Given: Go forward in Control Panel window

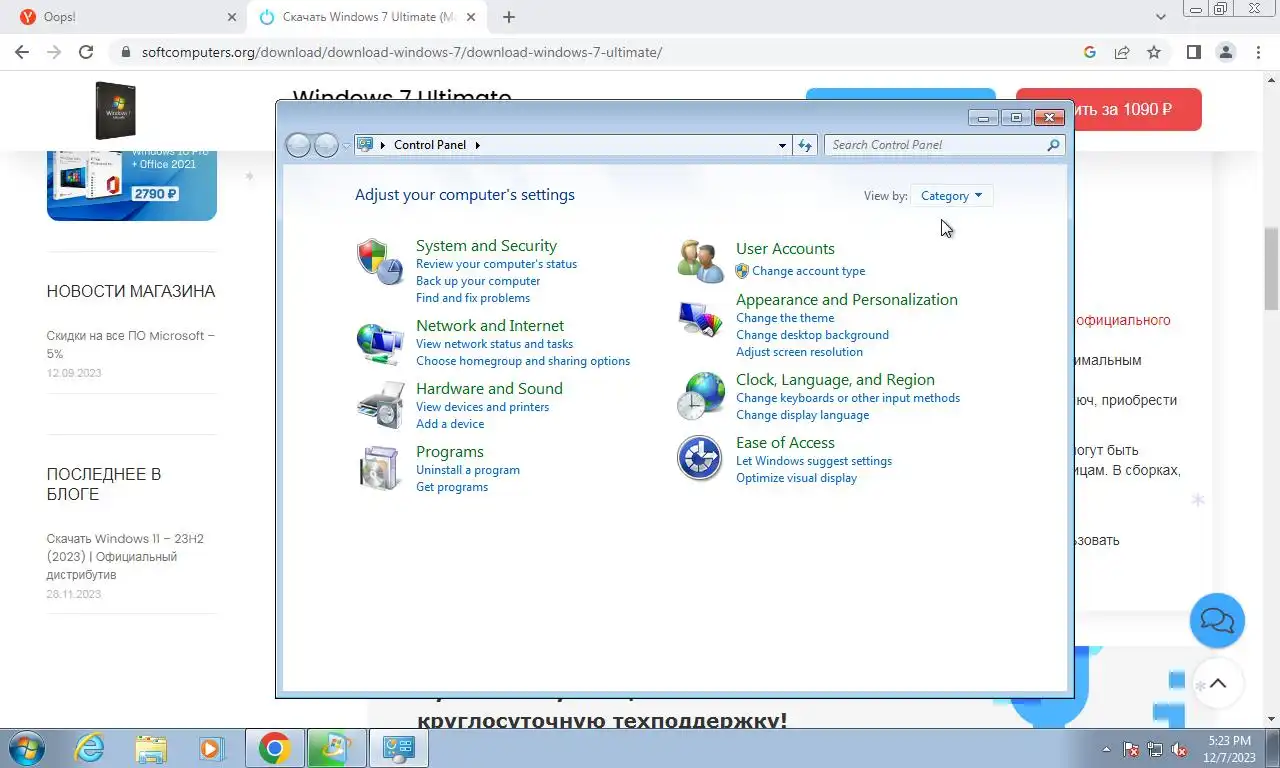Looking at the screenshot, I should [326, 146].
